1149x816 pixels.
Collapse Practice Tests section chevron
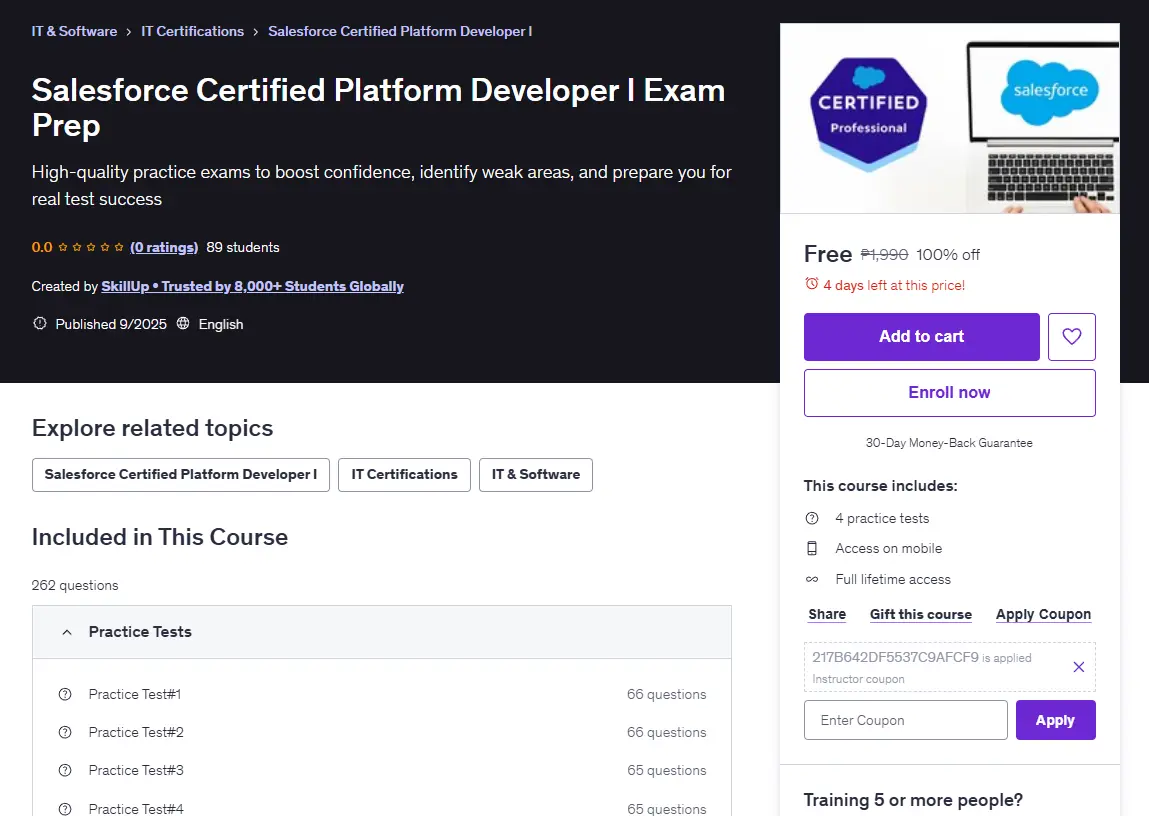pyautogui.click(x=67, y=631)
